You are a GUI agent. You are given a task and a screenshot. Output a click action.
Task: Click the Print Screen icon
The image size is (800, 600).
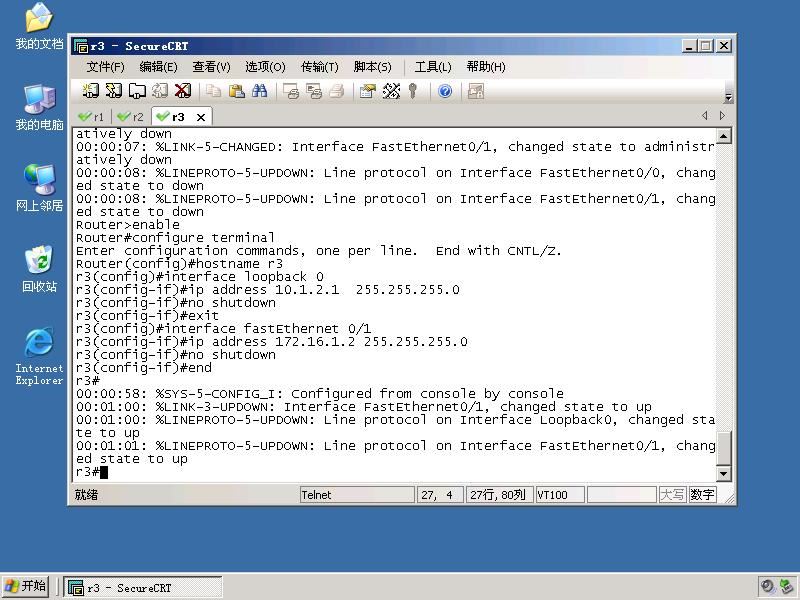[x=291, y=91]
